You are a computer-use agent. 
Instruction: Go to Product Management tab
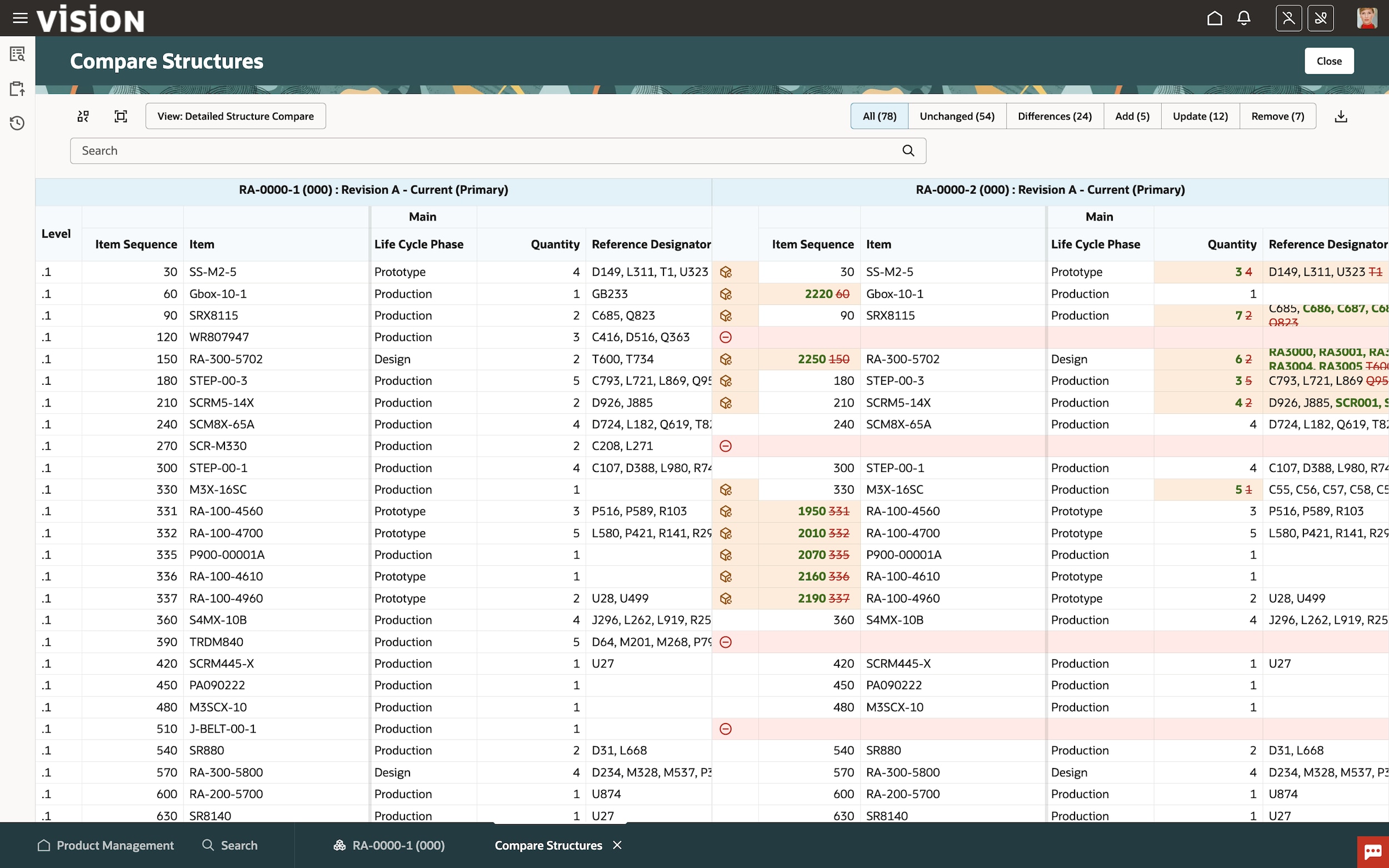[x=106, y=846]
